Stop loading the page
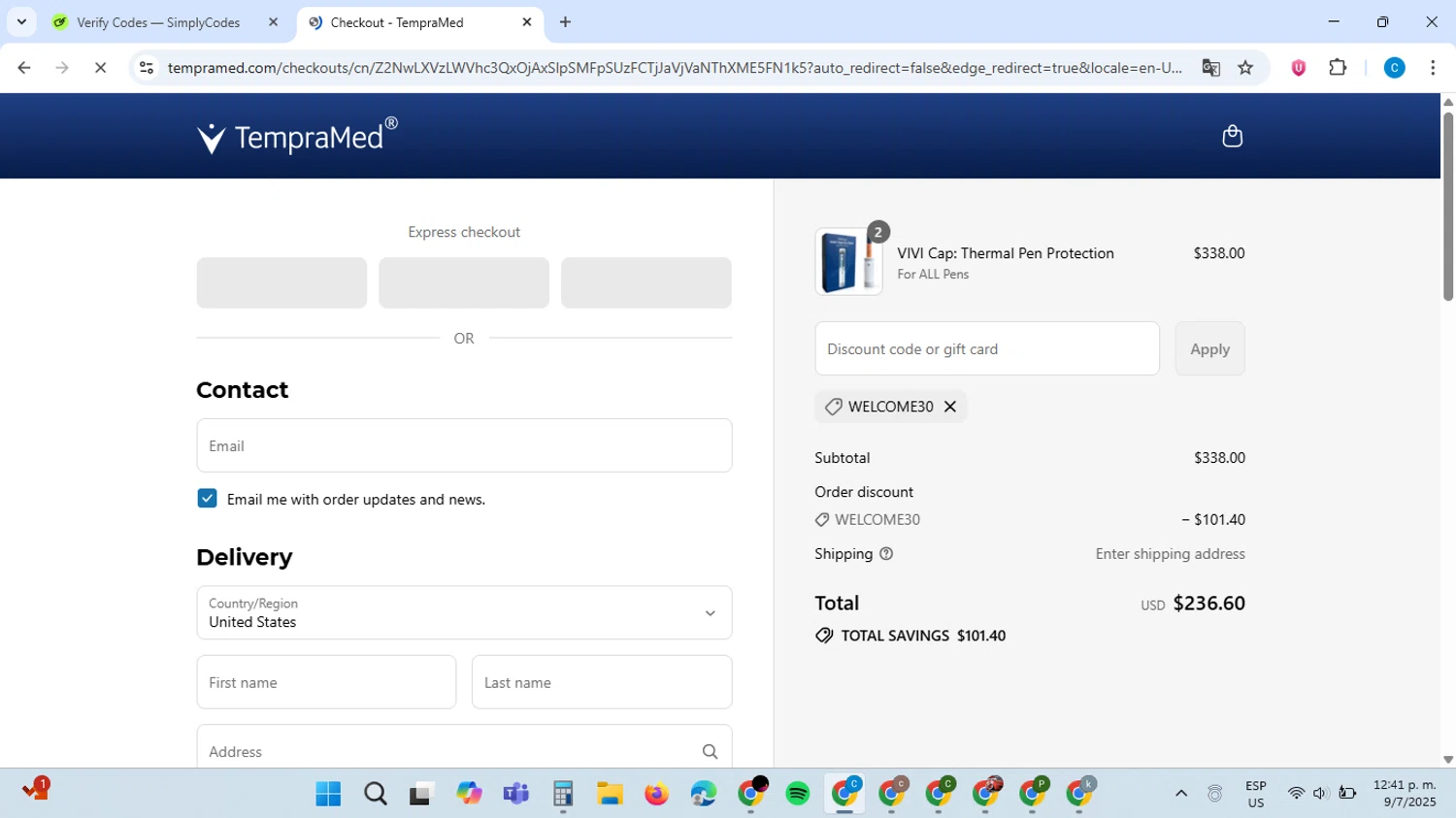 (x=100, y=68)
